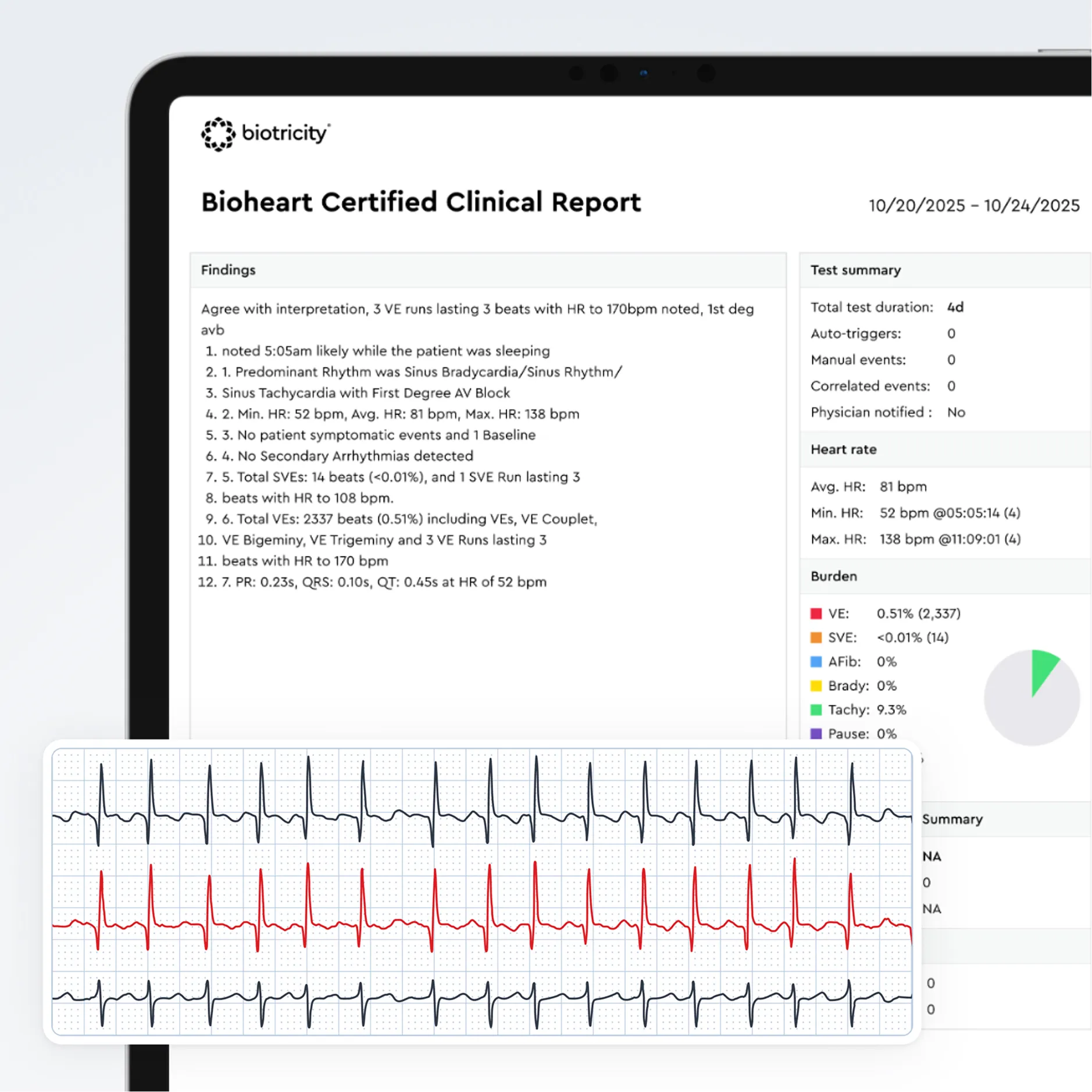The width and height of the screenshot is (1092, 1092).
Task: Click the green Tachy legend square
Action: 816,710
